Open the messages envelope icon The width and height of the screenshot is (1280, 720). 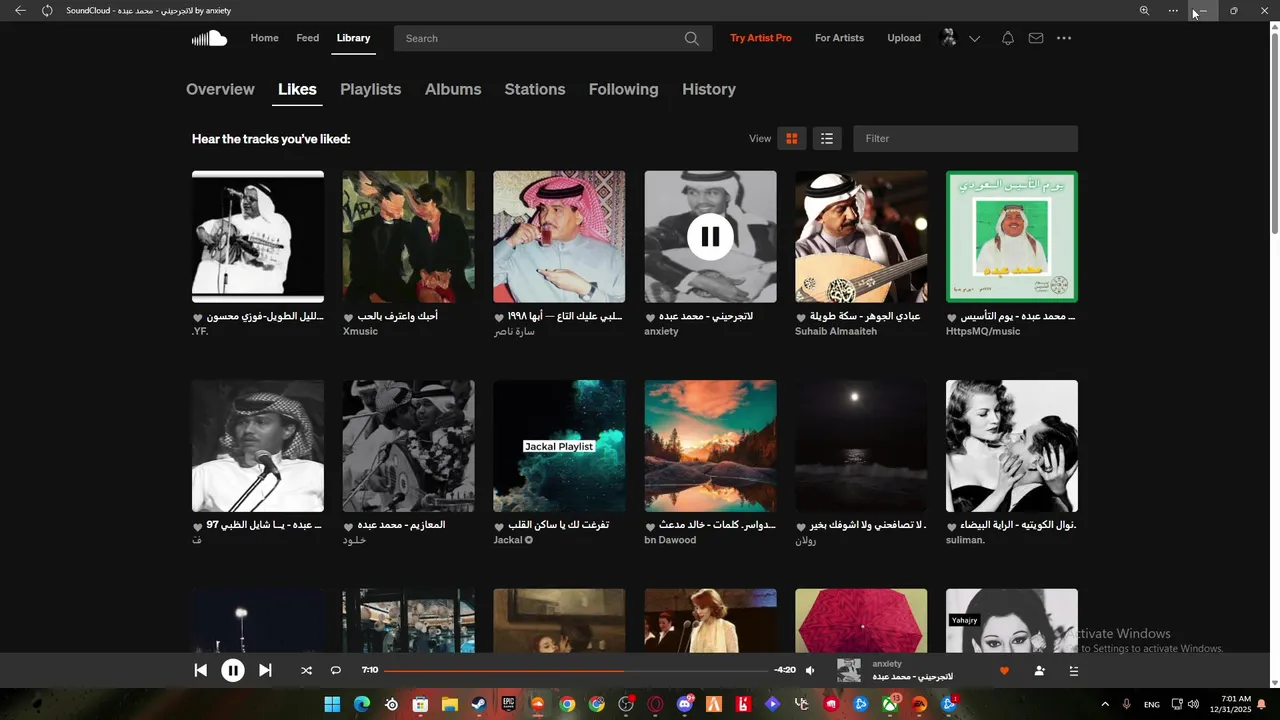1036,38
